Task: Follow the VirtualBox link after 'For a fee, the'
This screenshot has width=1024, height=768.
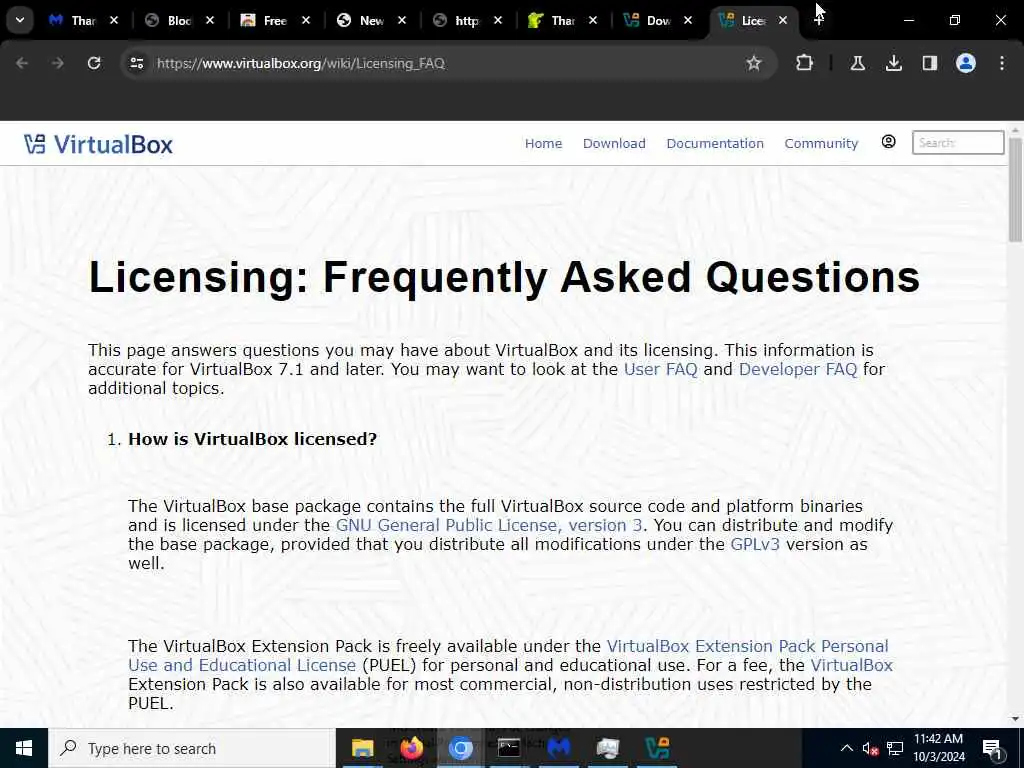Action: 851,665
